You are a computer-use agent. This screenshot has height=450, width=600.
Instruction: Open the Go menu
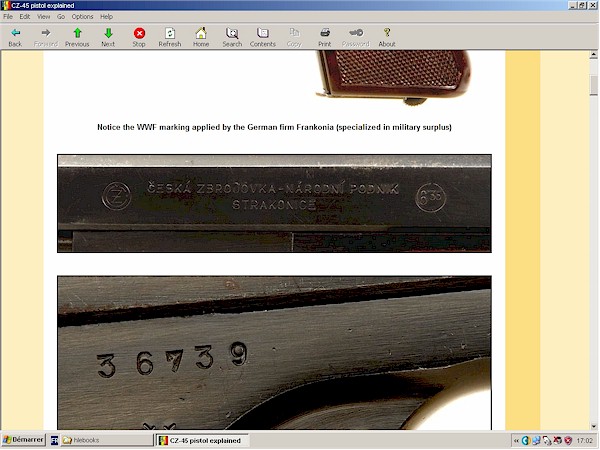pyautogui.click(x=61, y=16)
